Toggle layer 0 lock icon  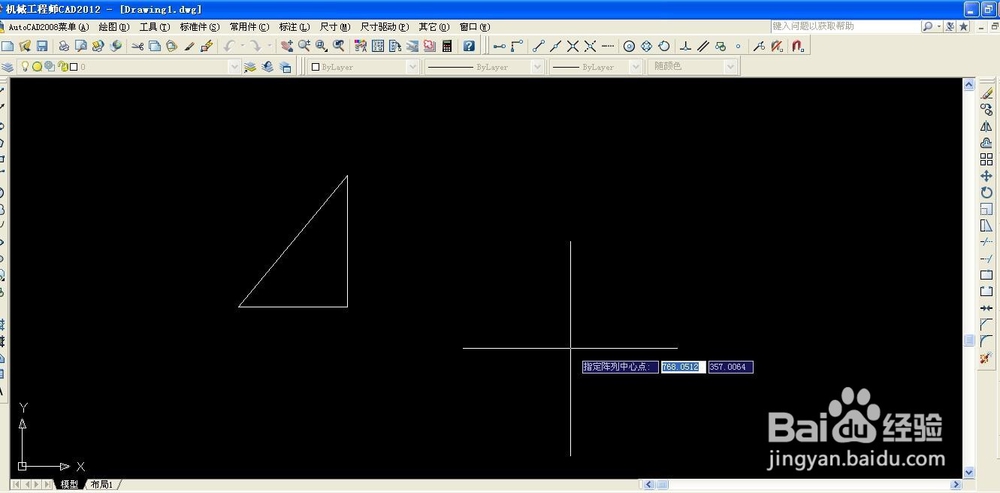[x=63, y=66]
